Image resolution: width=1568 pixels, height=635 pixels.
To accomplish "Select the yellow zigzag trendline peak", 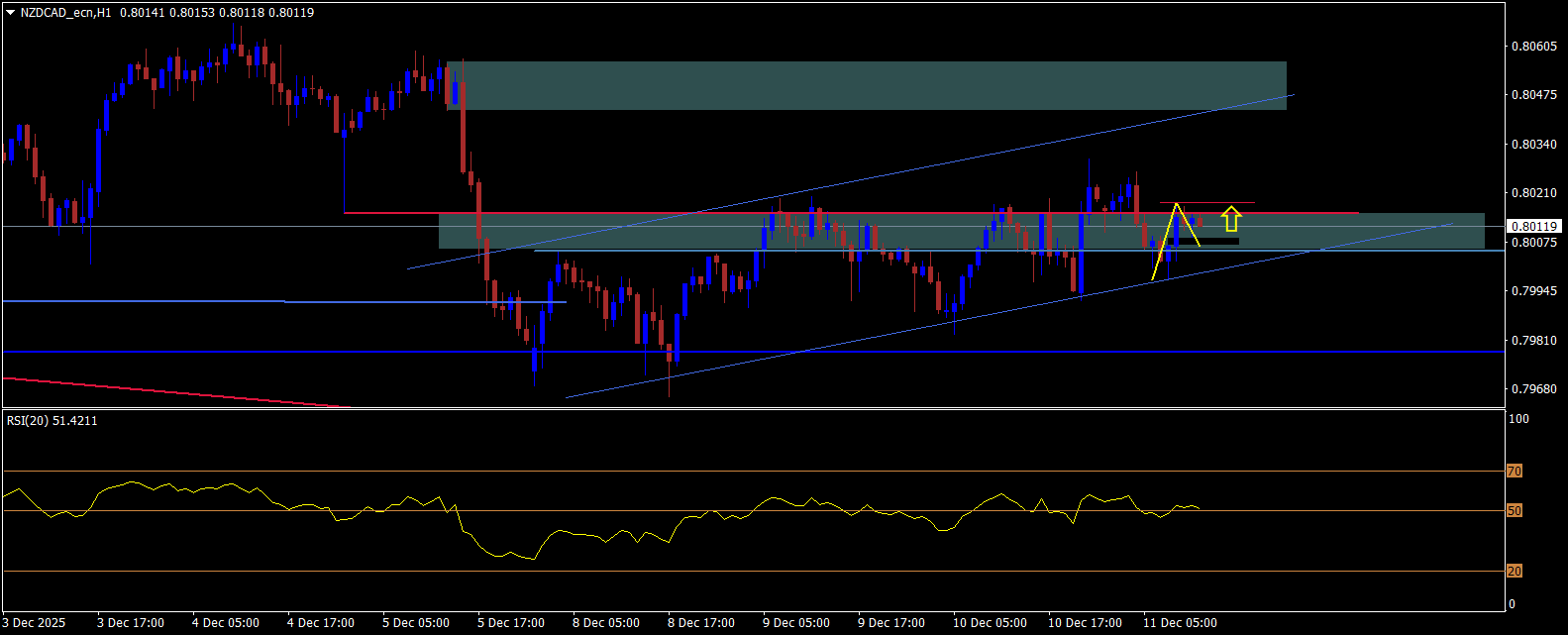I will click(x=1176, y=205).
